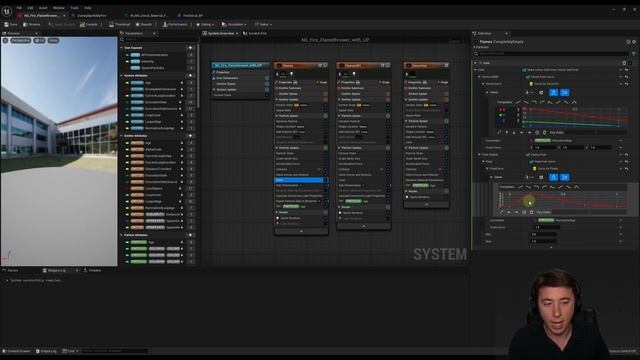Collapse the Flames emitter with bottom arrow

tap(301, 231)
